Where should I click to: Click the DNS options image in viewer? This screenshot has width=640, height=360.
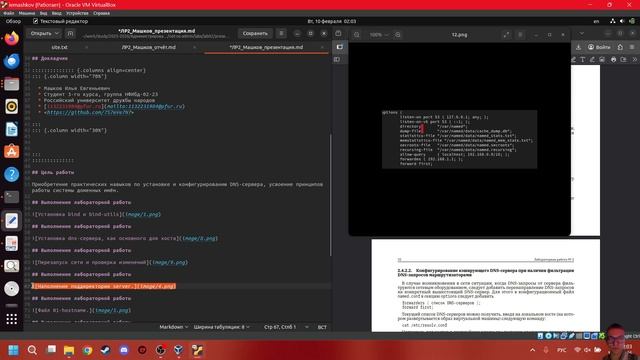coord(459,139)
